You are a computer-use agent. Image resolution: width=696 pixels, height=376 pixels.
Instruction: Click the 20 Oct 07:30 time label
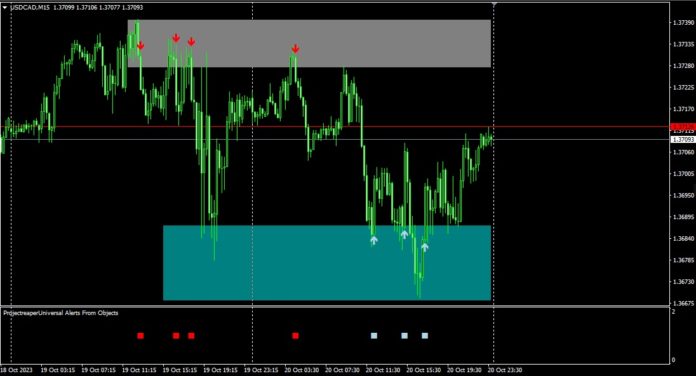click(342, 370)
